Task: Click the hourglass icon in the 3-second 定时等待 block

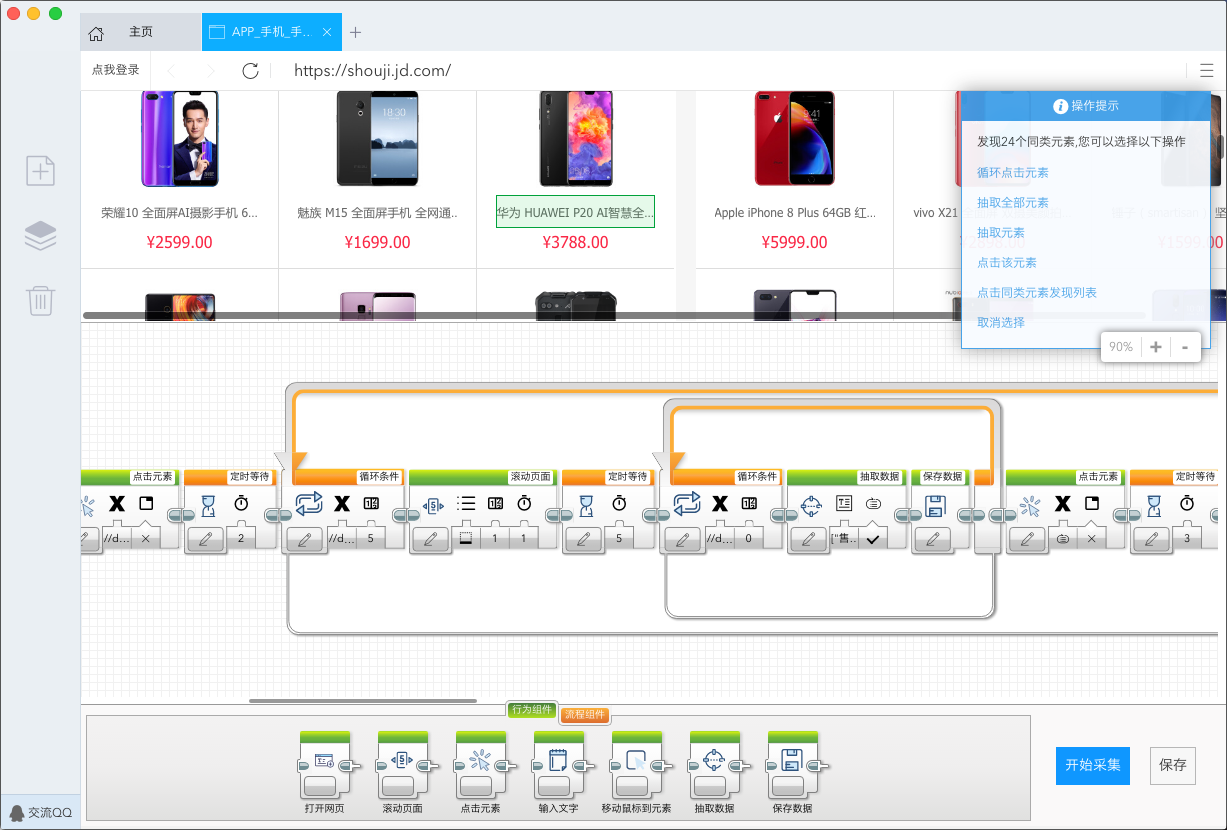Action: point(1154,504)
